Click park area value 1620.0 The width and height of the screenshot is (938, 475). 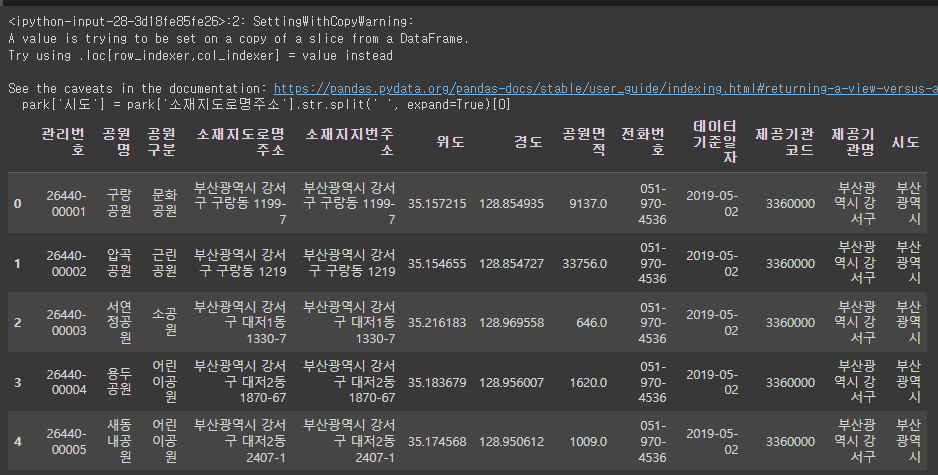[x=588, y=382]
